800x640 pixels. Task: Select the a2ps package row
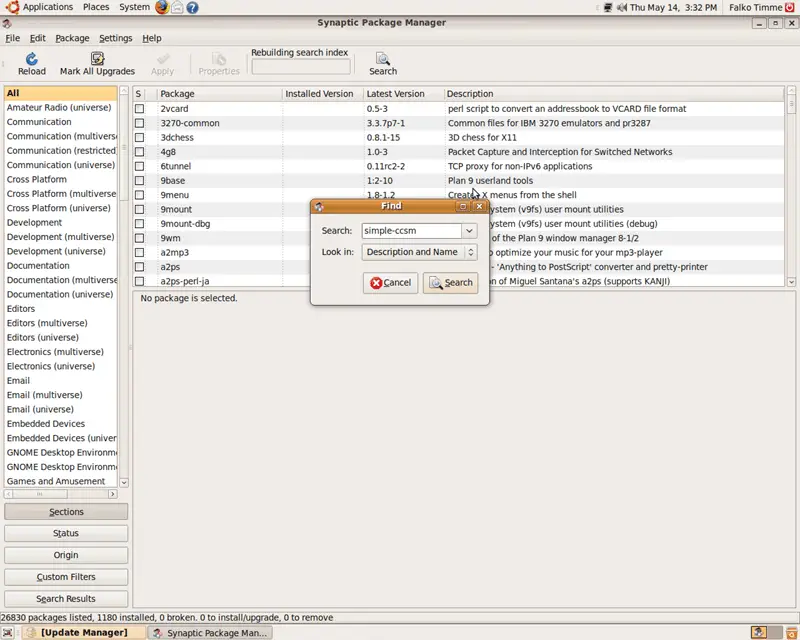(x=459, y=267)
